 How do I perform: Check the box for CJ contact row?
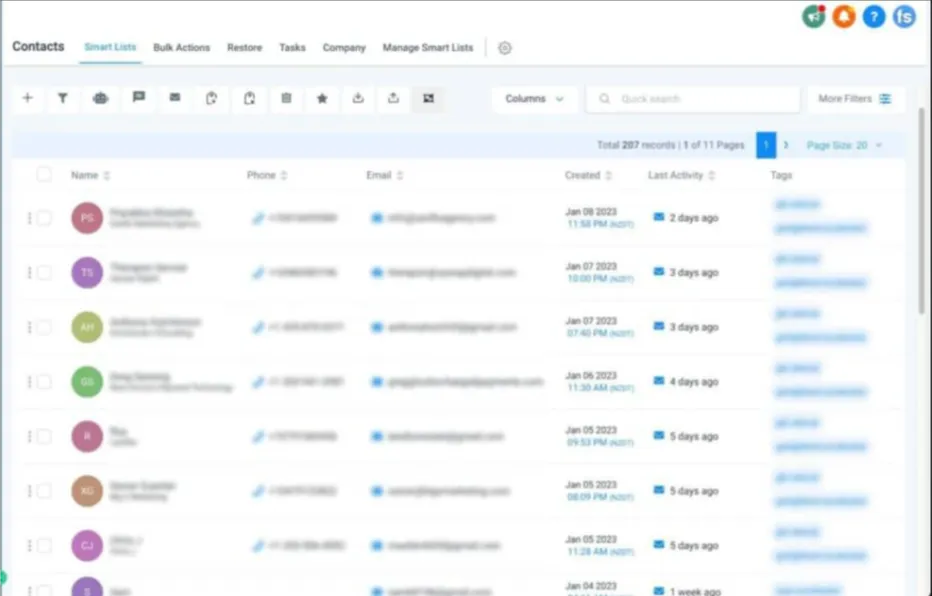click(44, 546)
